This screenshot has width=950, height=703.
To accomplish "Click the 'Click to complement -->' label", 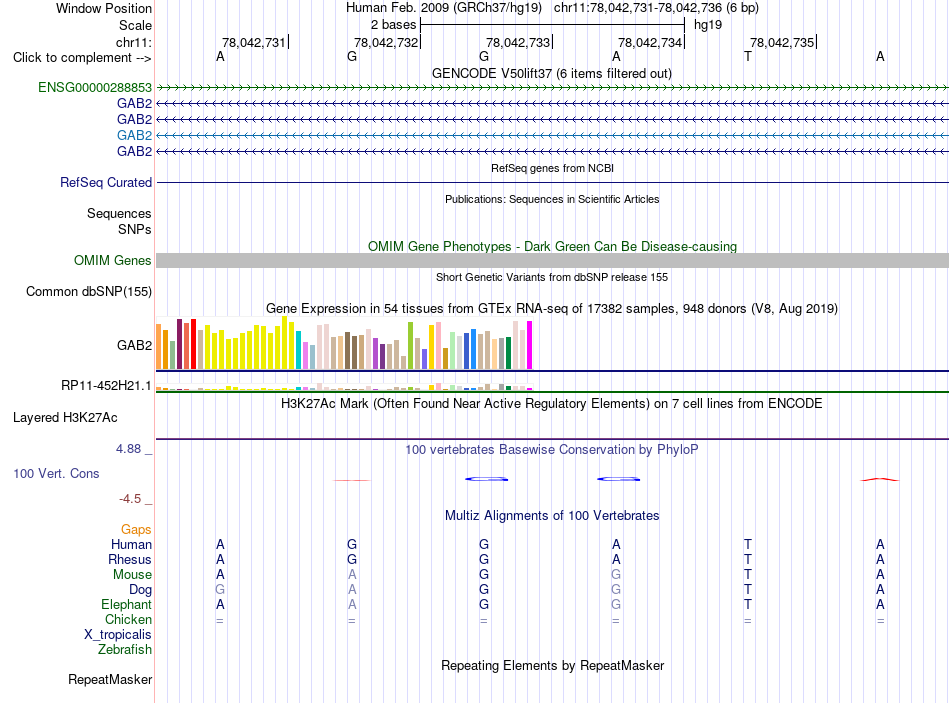I will tap(82, 58).
